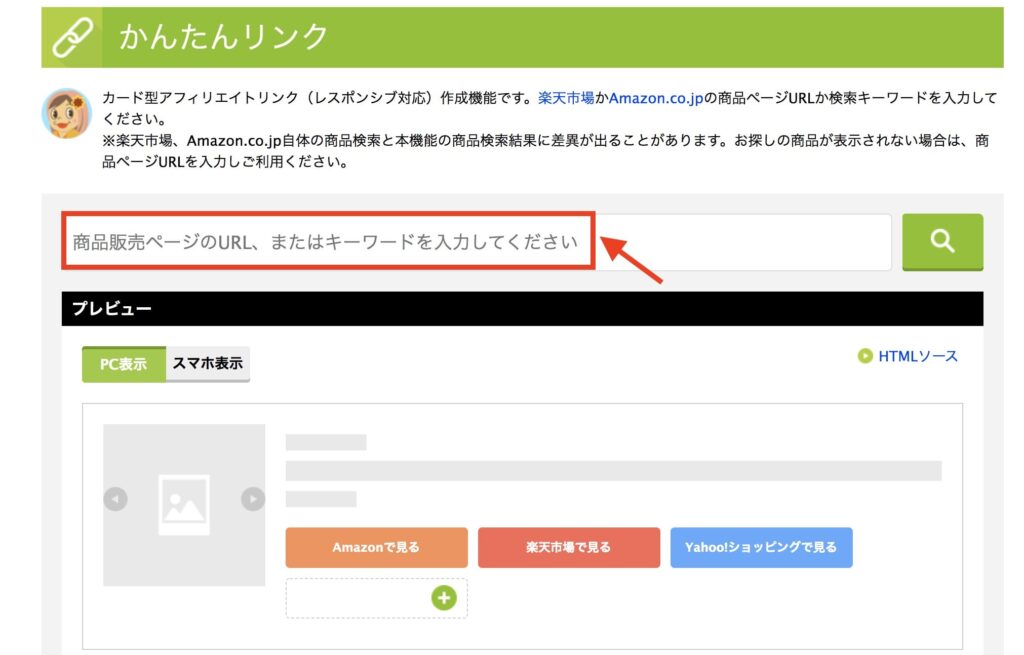Show next product image arrow

click(x=253, y=500)
